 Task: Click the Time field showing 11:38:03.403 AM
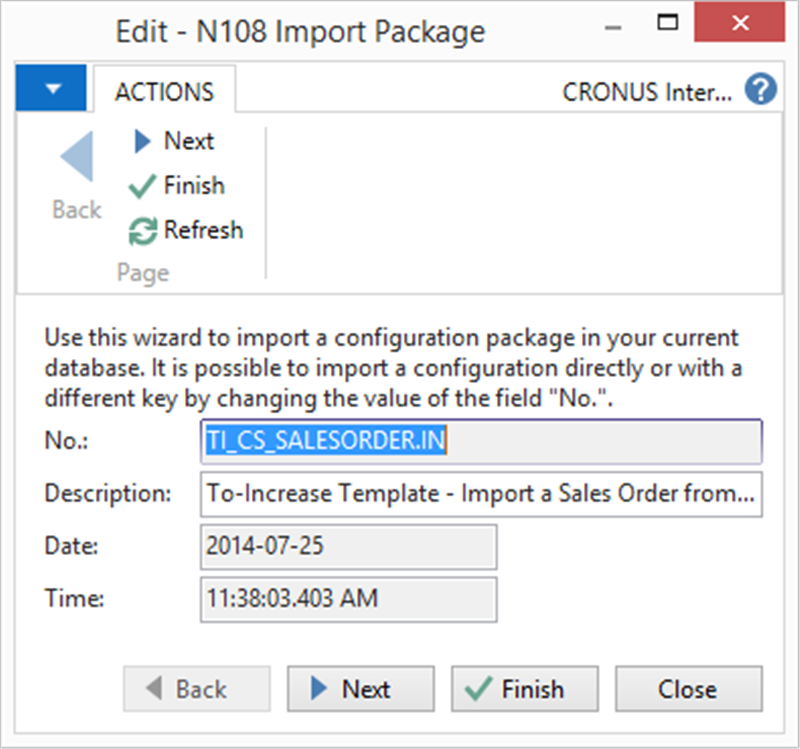[348, 600]
